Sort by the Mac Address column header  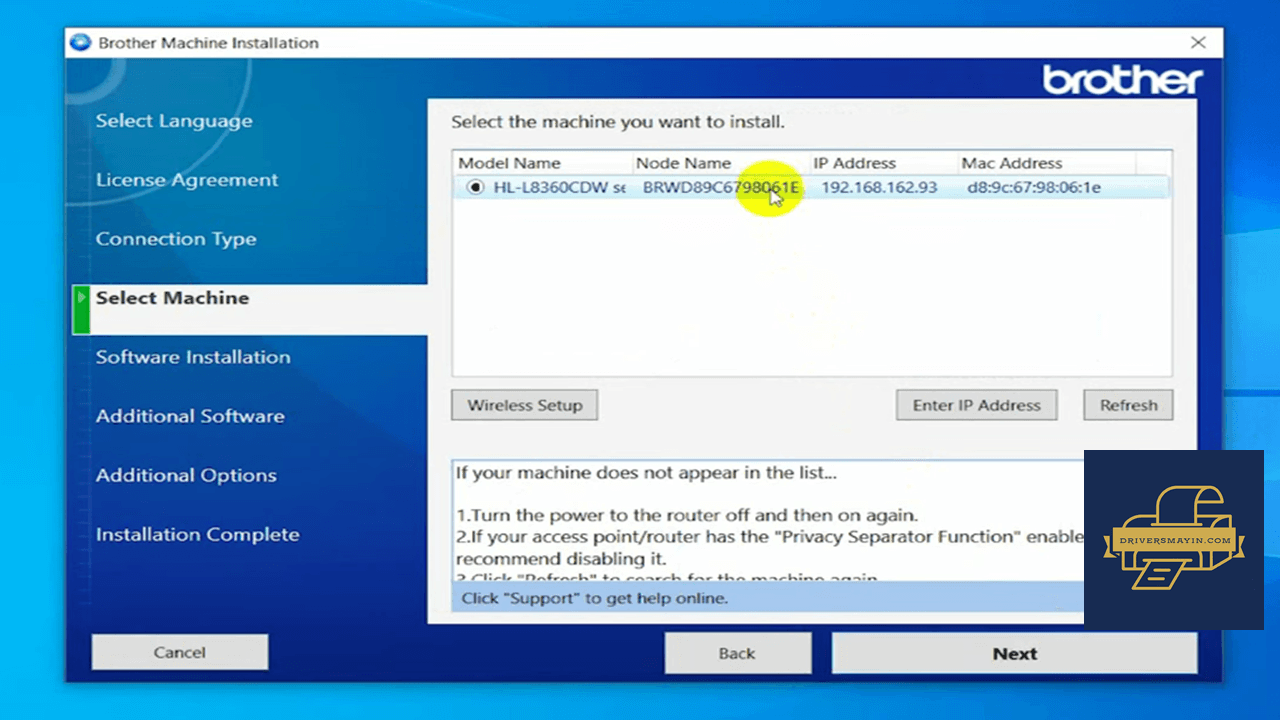click(1012, 163)
